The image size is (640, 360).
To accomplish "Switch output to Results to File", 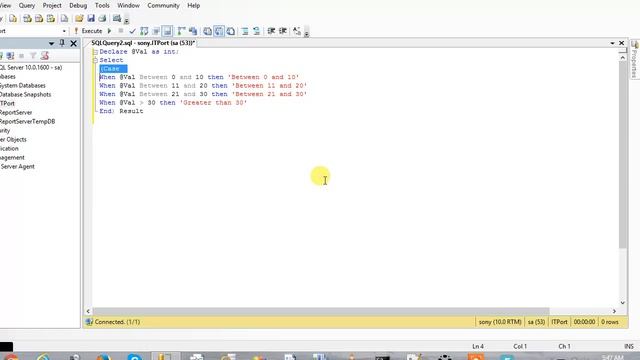I will [x=231, y=31].
